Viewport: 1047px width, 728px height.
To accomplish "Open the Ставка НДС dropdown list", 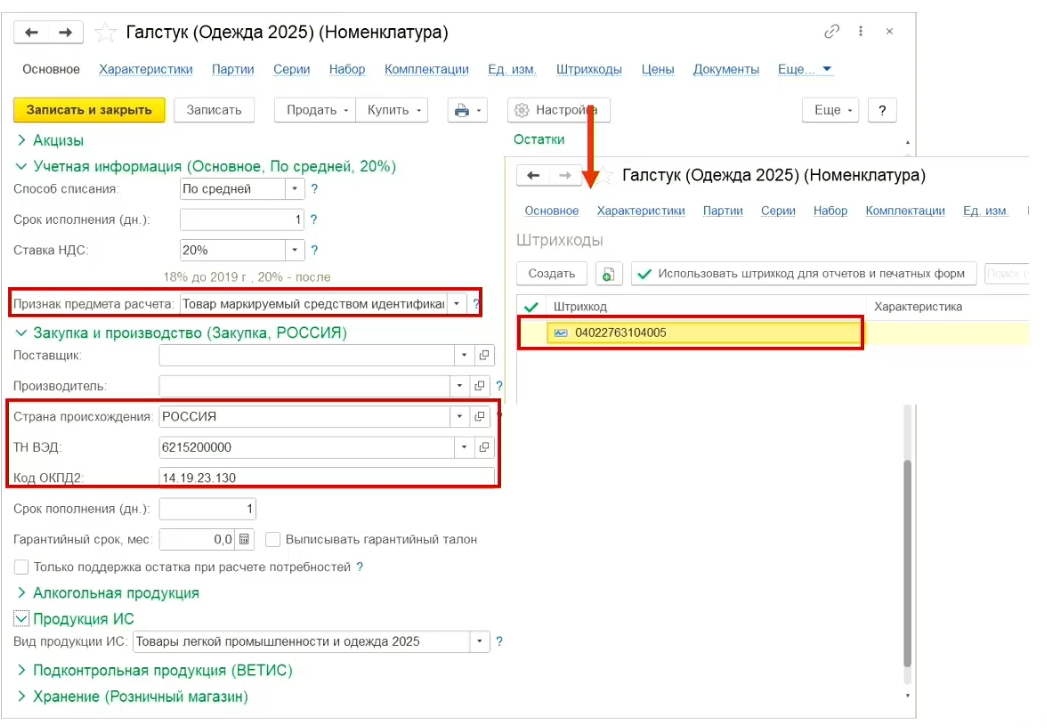I will point(295,250).
